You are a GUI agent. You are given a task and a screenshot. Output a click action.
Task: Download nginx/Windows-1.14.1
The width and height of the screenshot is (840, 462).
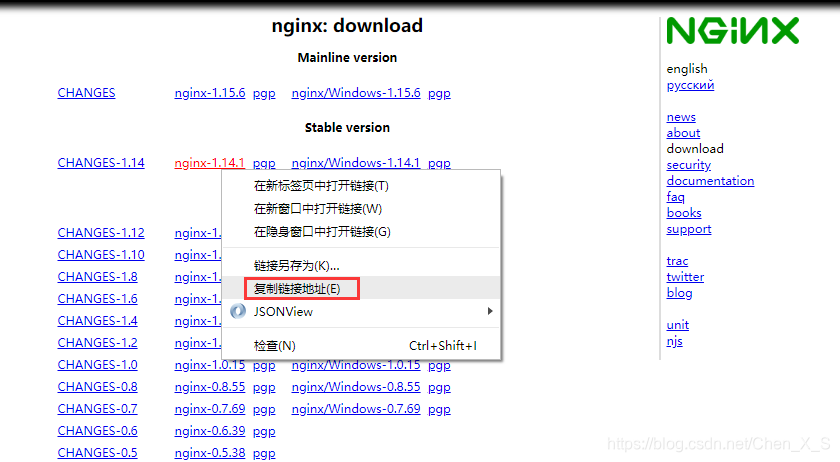(x=356, y=163)
